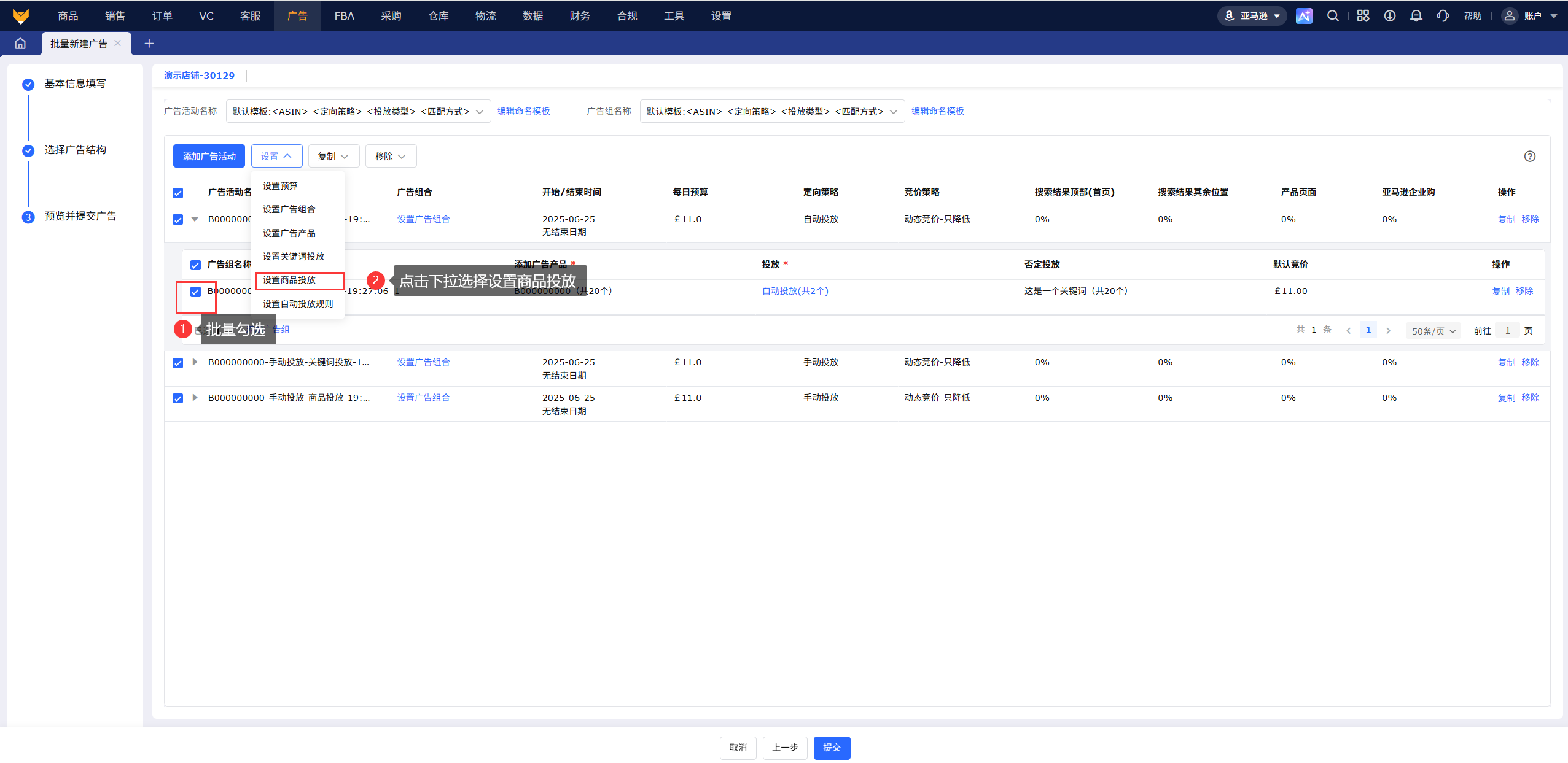The width and height of the screenshot is (1568, 763).
Task: Open the download center icon
Action: pyautogui.click(x=1390, y=16)
